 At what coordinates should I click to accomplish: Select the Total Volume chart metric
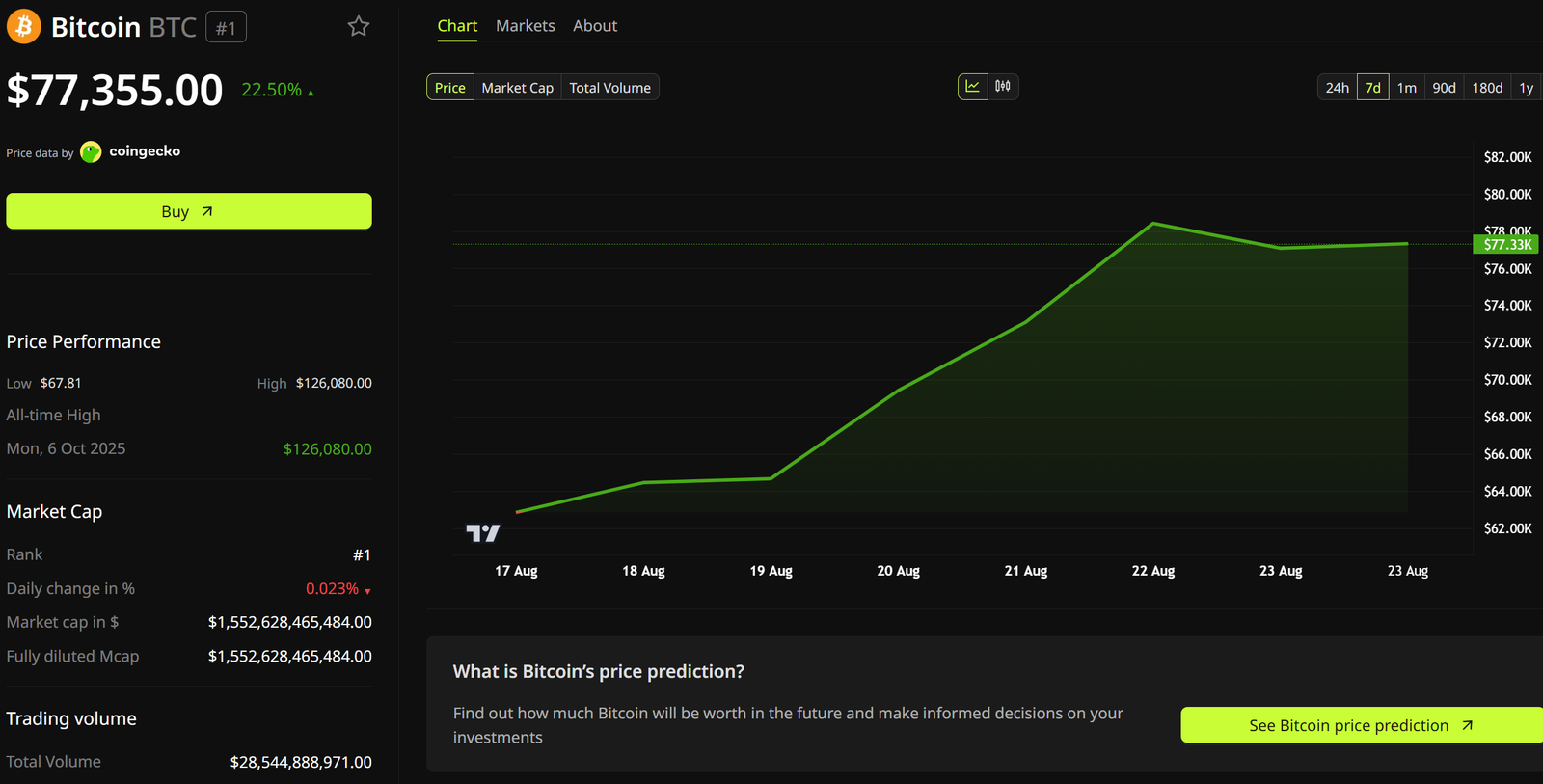[x=610, y=87]
